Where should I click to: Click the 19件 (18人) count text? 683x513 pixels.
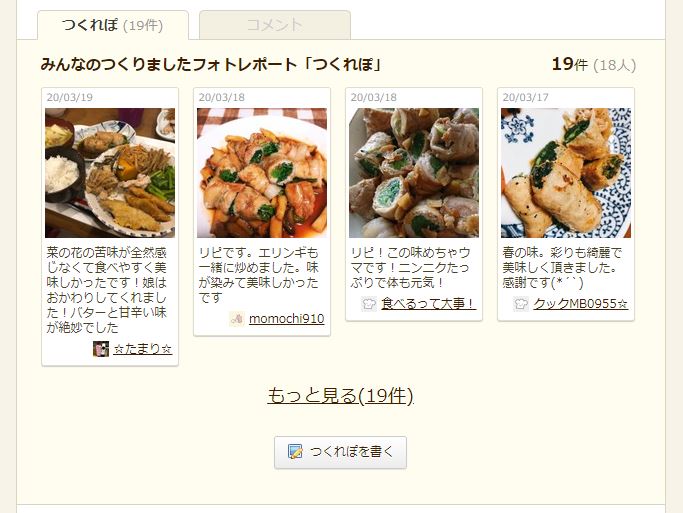pyautogui.click(x=594, y=64)
